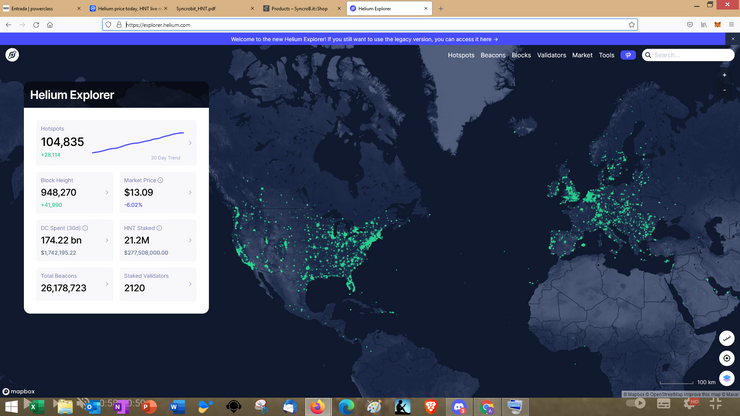Bookmark this page with star icon
This screenshot has height=416, width=740.
631,25
